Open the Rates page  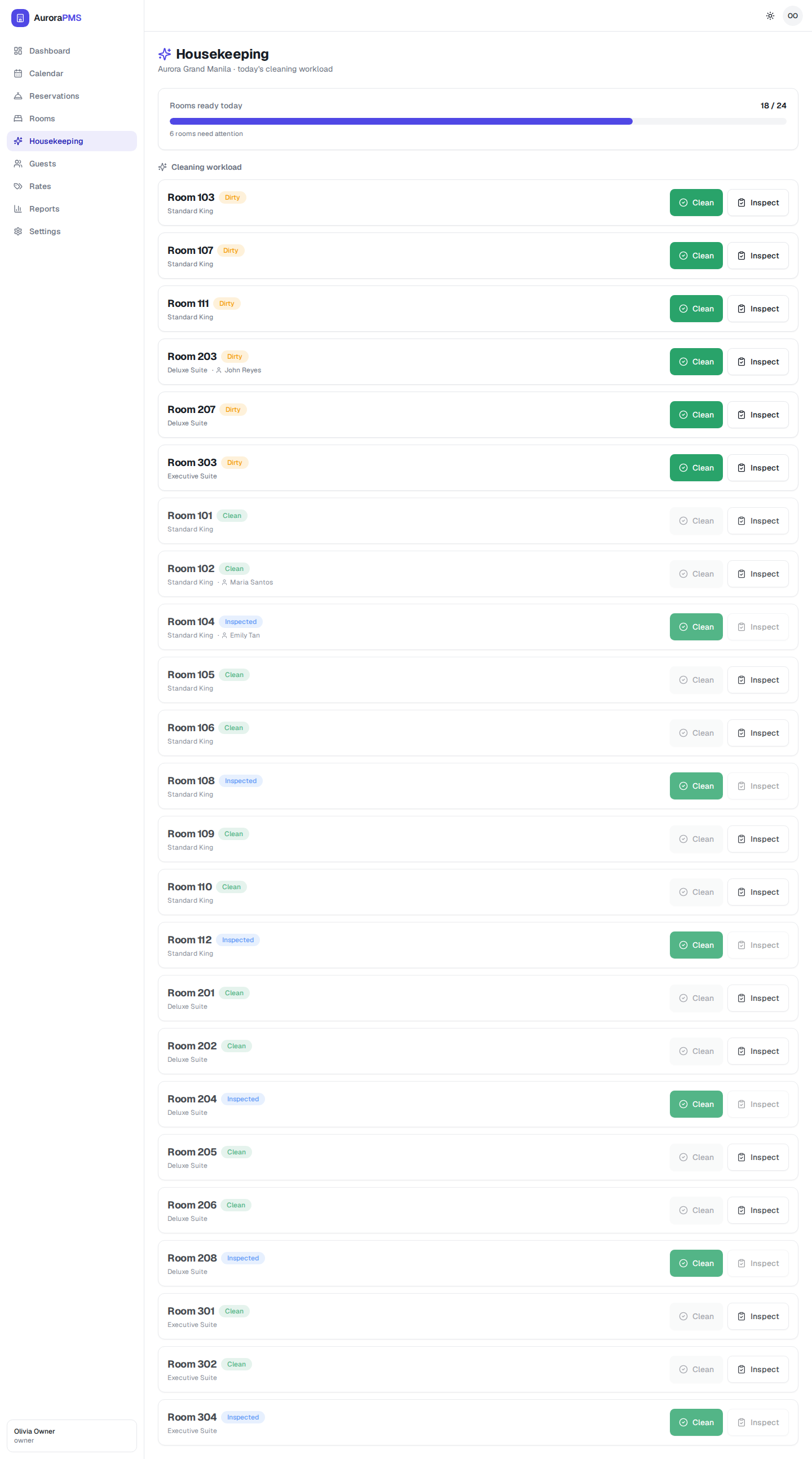tap(72, 186)
